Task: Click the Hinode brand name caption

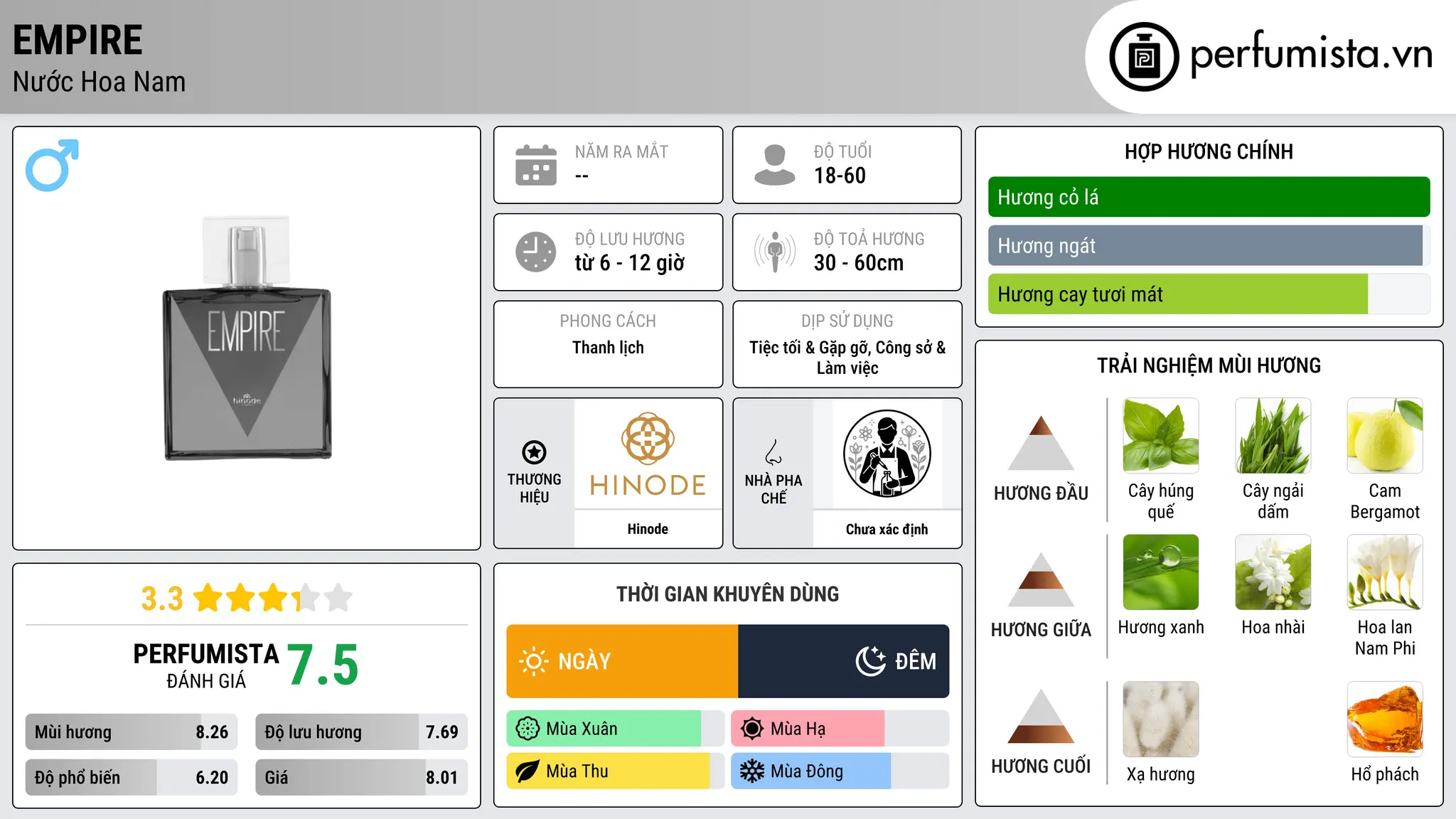Action: pyautogui.click(x=648, y=529)
